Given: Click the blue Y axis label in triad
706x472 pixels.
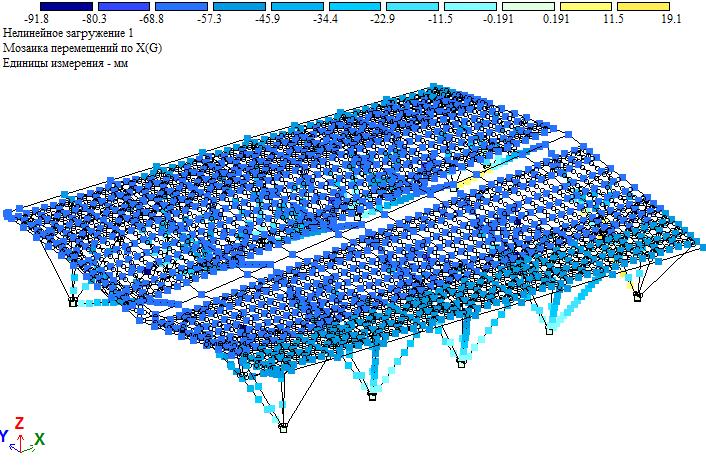Looking at the screenshot, I should pos(4,436).
